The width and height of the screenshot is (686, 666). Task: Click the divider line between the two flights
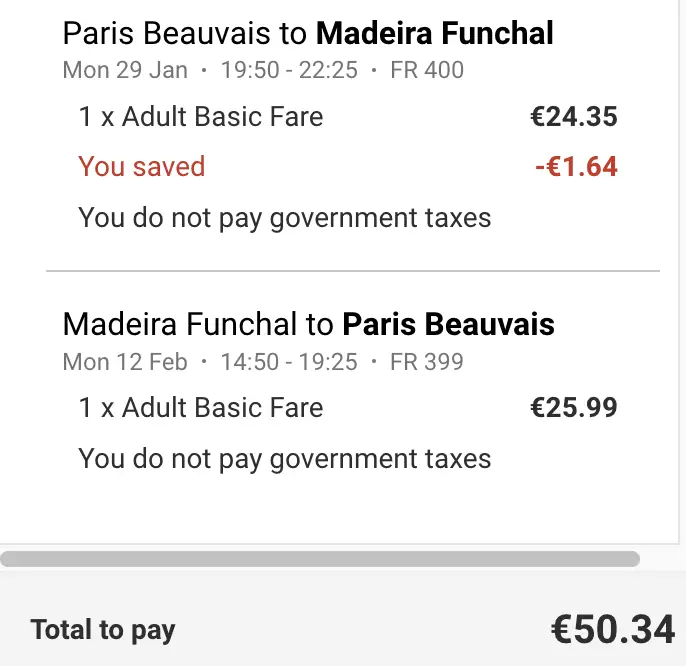click(x=352, y=271)
